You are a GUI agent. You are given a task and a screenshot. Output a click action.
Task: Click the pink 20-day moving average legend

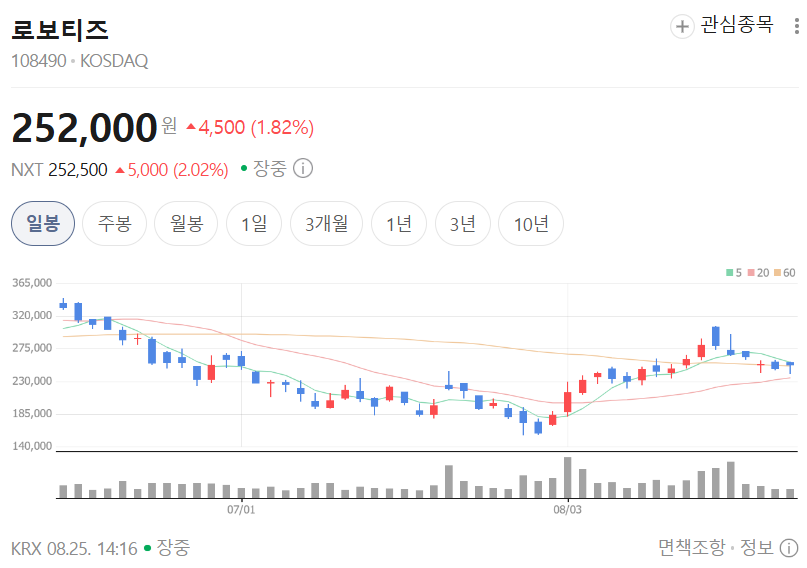[758, 273]
